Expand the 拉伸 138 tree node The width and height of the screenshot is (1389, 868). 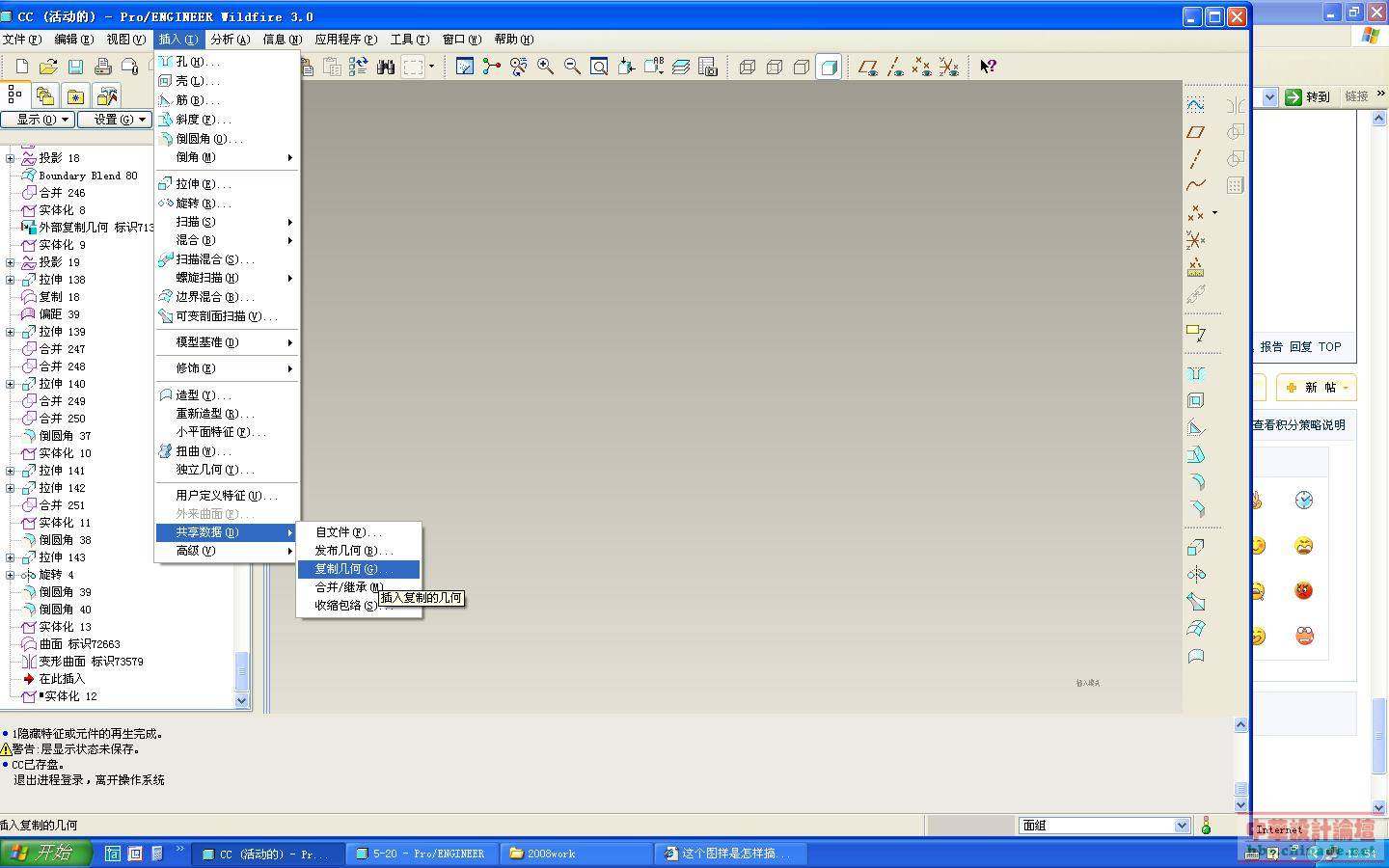11,280
